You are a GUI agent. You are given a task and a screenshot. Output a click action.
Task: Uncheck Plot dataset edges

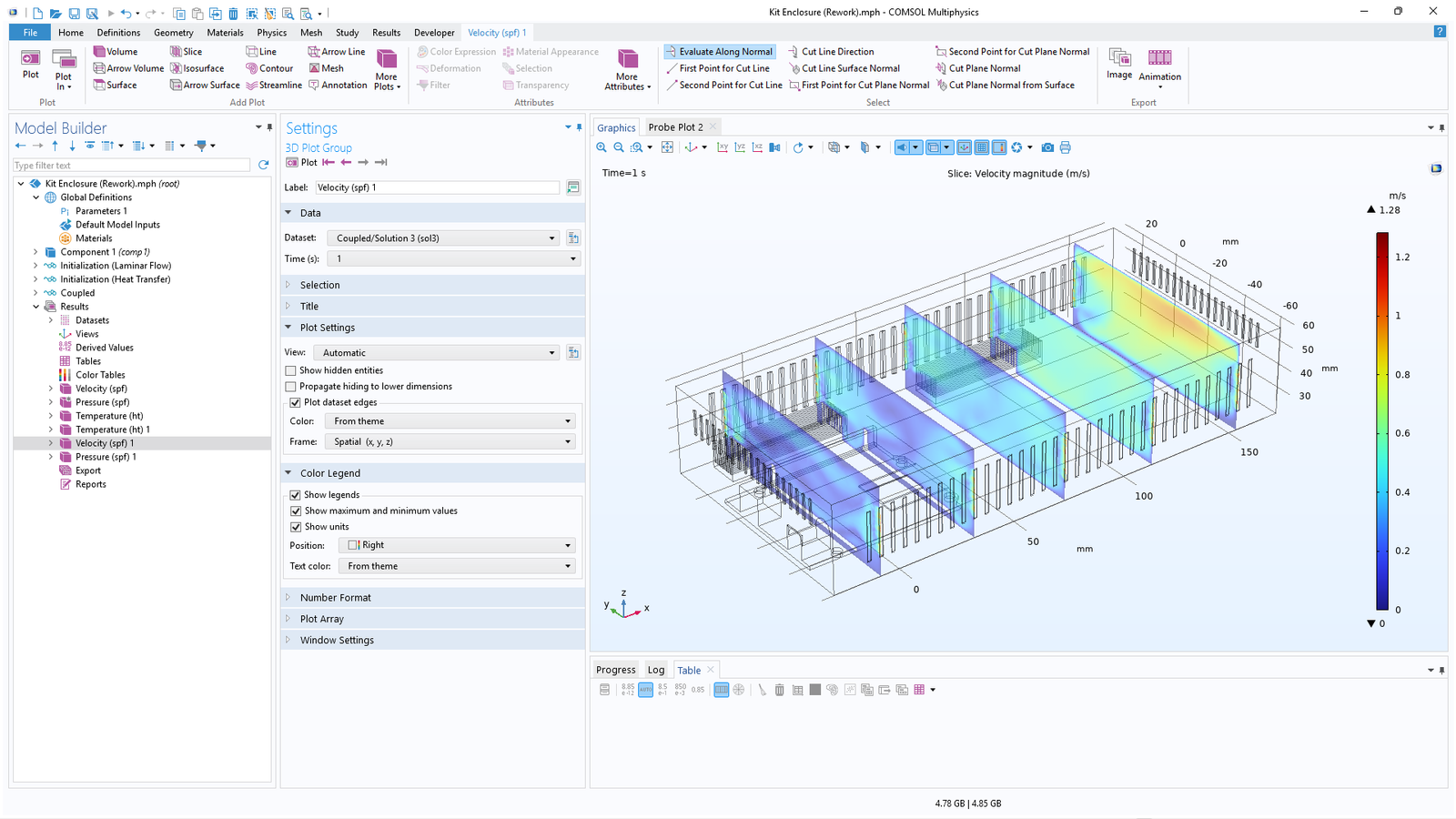(295, 402)
